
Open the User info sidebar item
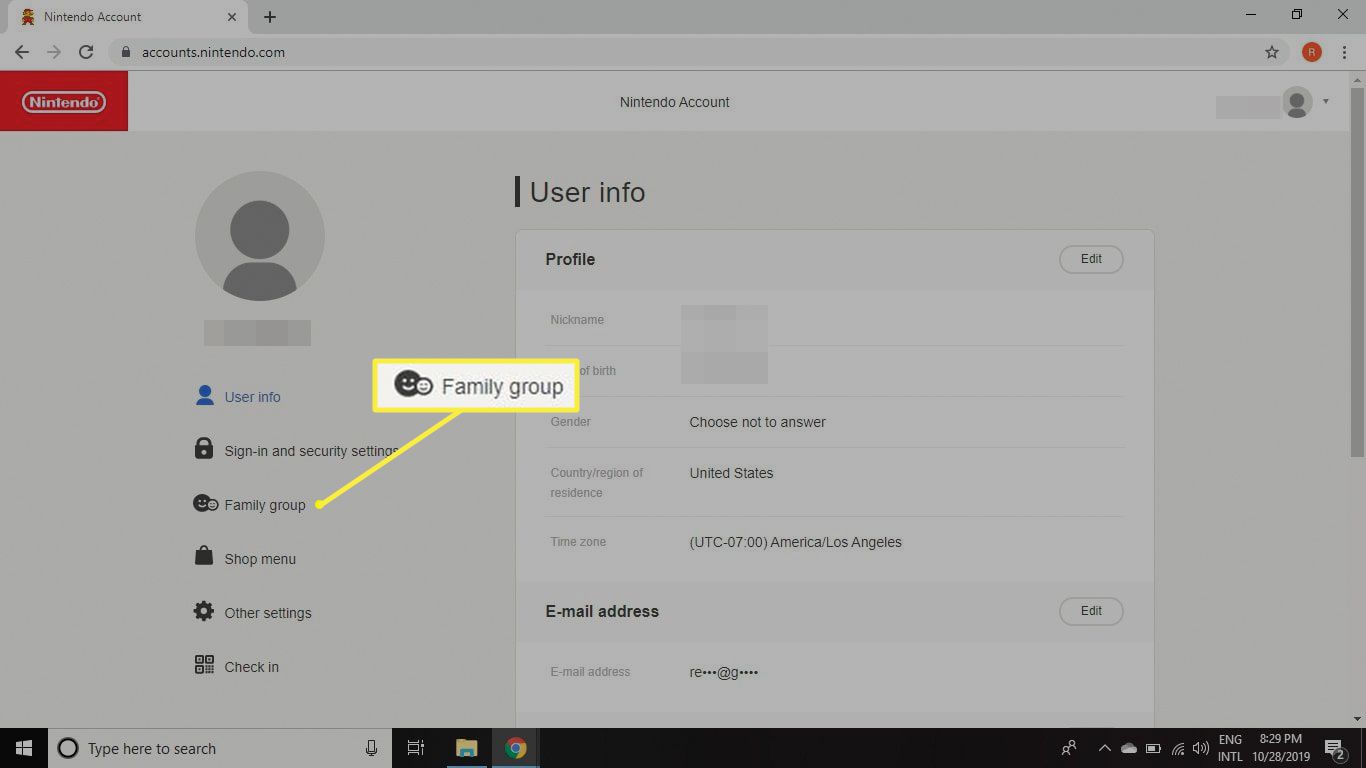coord(238,397)
